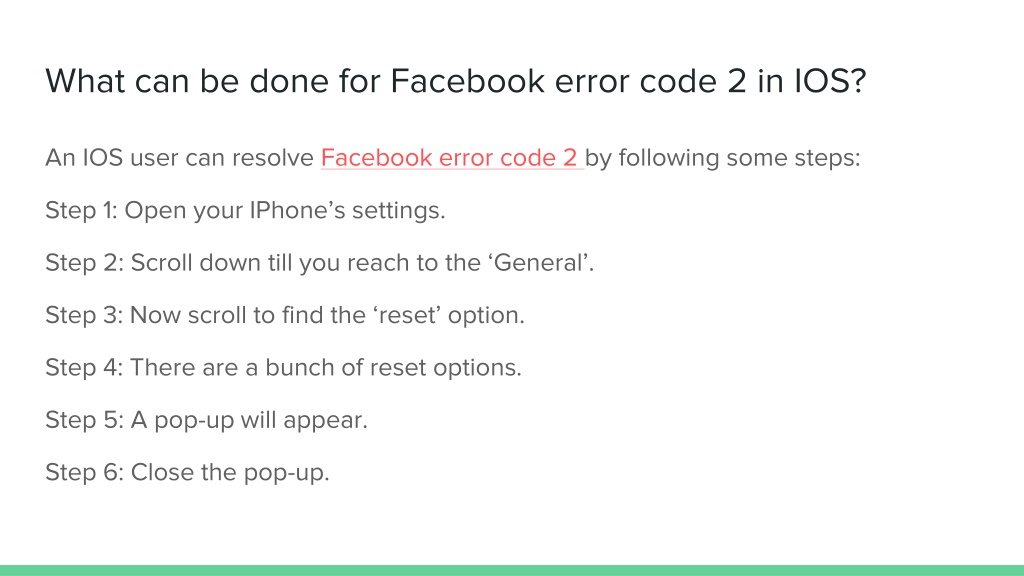Click the word 'IOS?' in the title
This screenshot has width=1024, height=576.
pyautogui.click(x=830, y=82)
